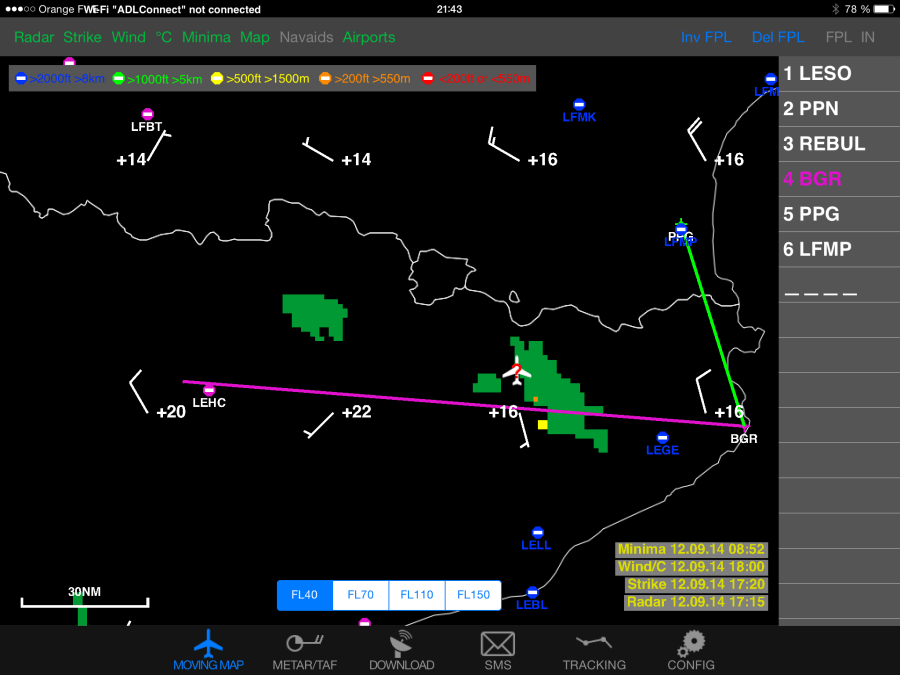Select the FL70 flight level

(x=360, y=595)
